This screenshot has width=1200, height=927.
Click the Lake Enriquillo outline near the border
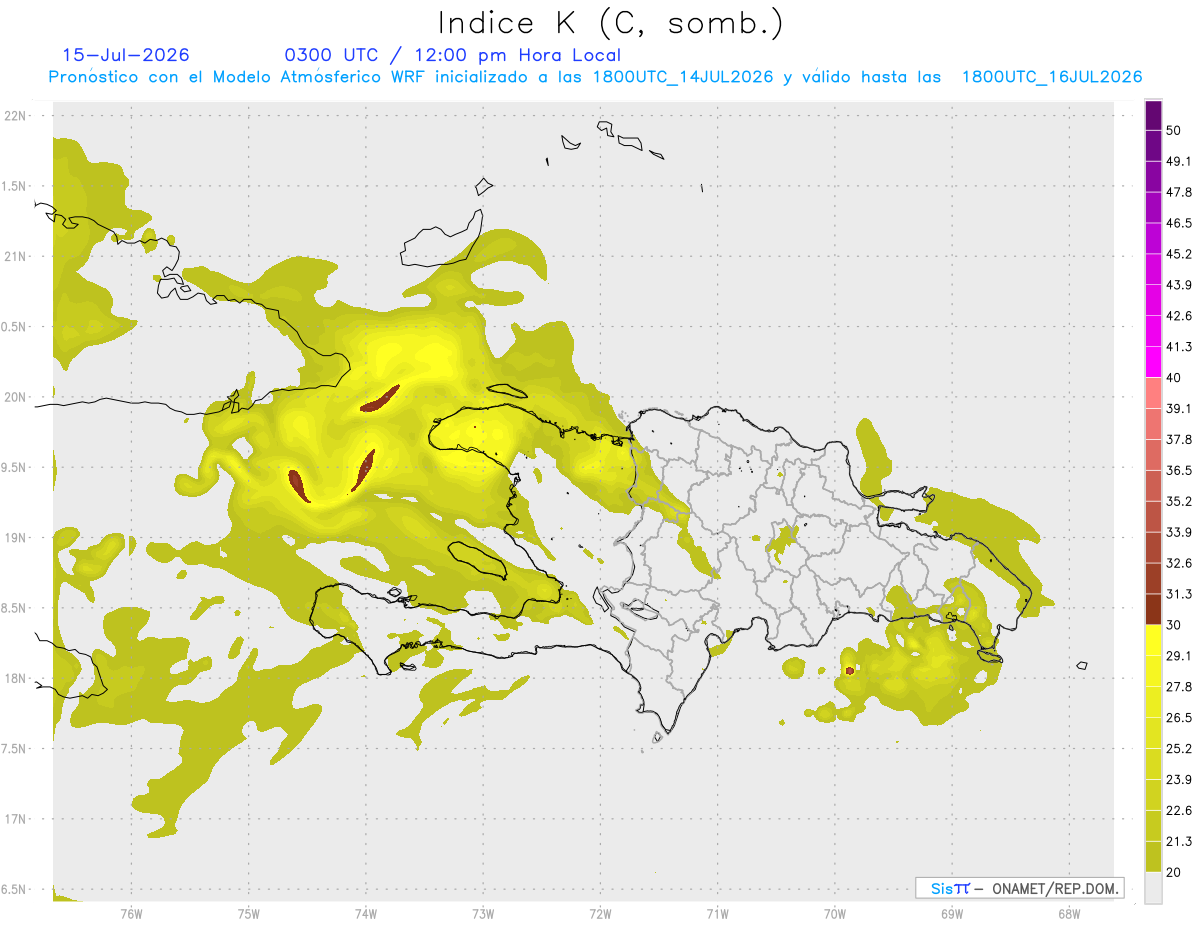point(638,610)
